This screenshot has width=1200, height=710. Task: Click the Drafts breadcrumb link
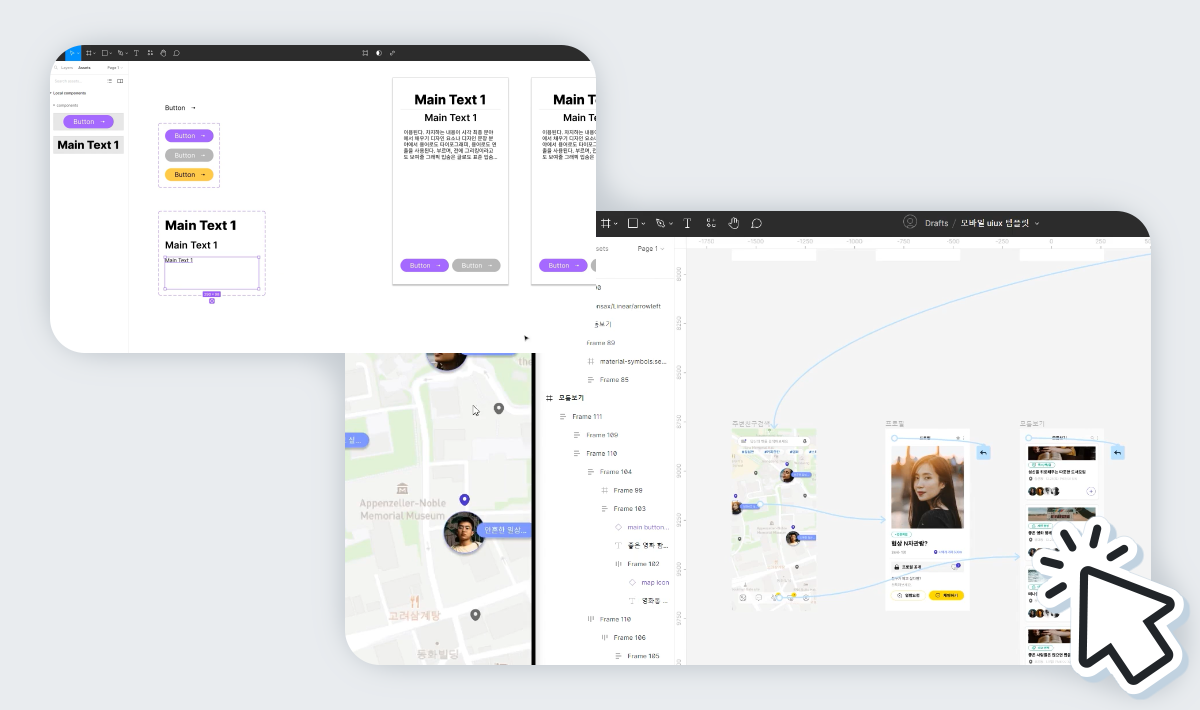click(x=937, y=223)
